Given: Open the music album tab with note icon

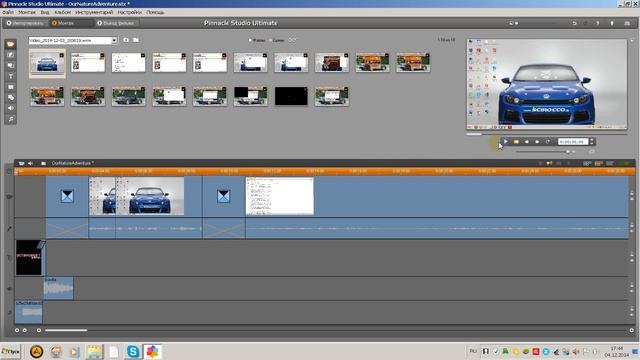Looking at the screenshot, I should pos(10,119).
